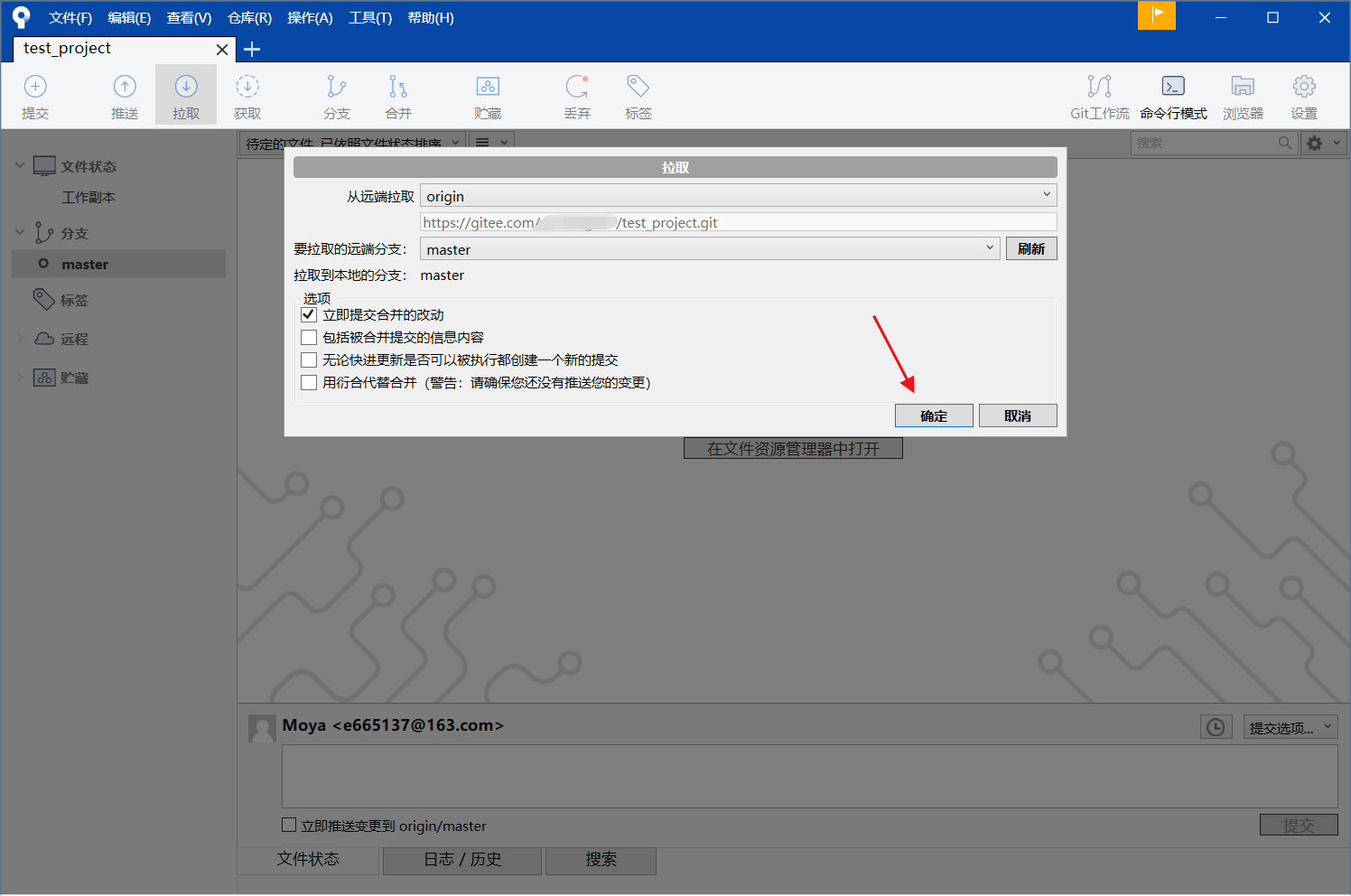Open the gear options dropdown beside search
1351x896 pixels.
(1324, 143)
